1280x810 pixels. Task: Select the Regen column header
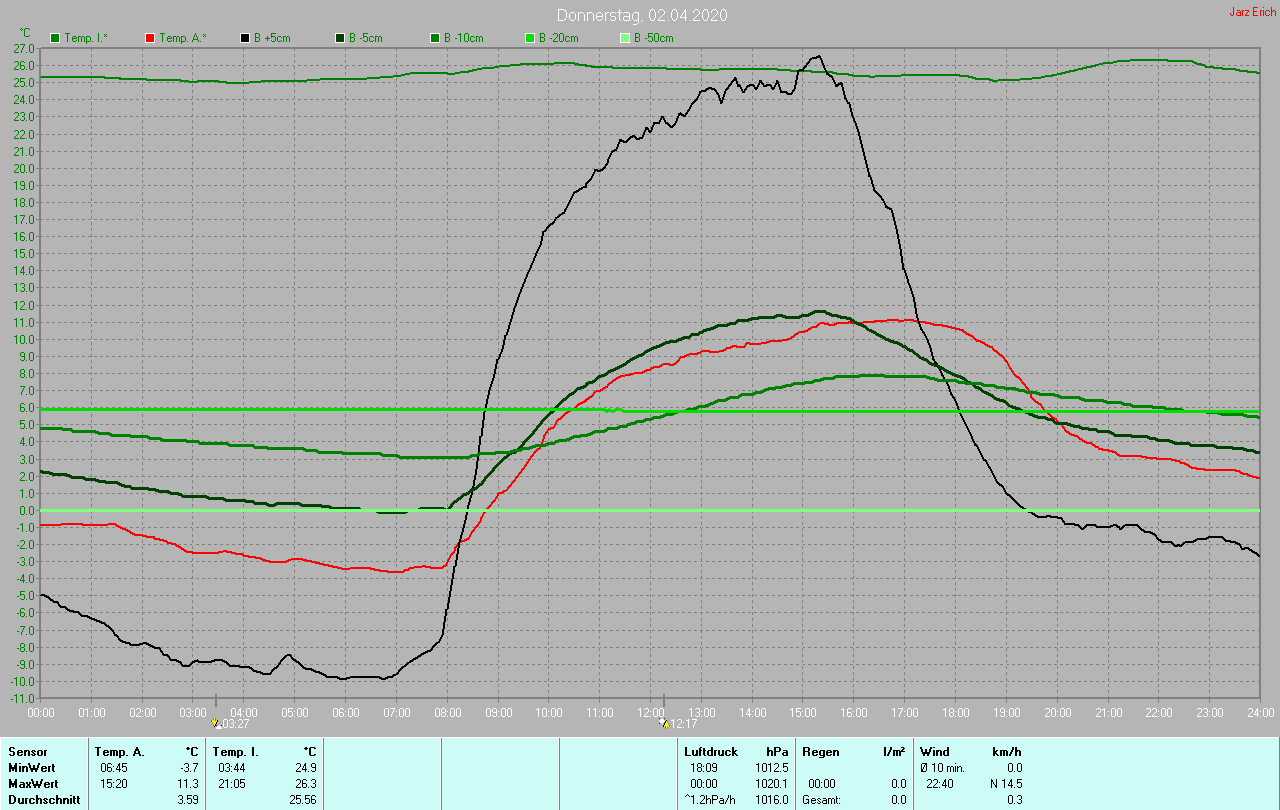pos(820,751)
